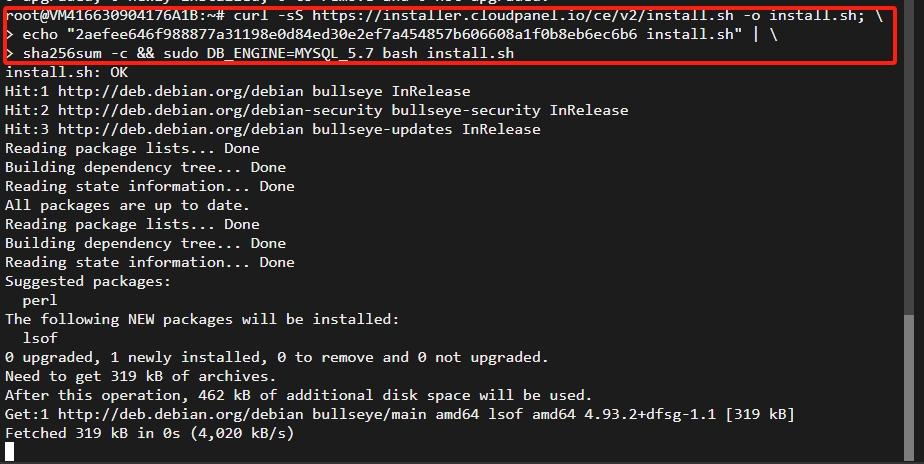Click the "Fetched 319 kB in 0s" line
924x464 pixels.
149,433
